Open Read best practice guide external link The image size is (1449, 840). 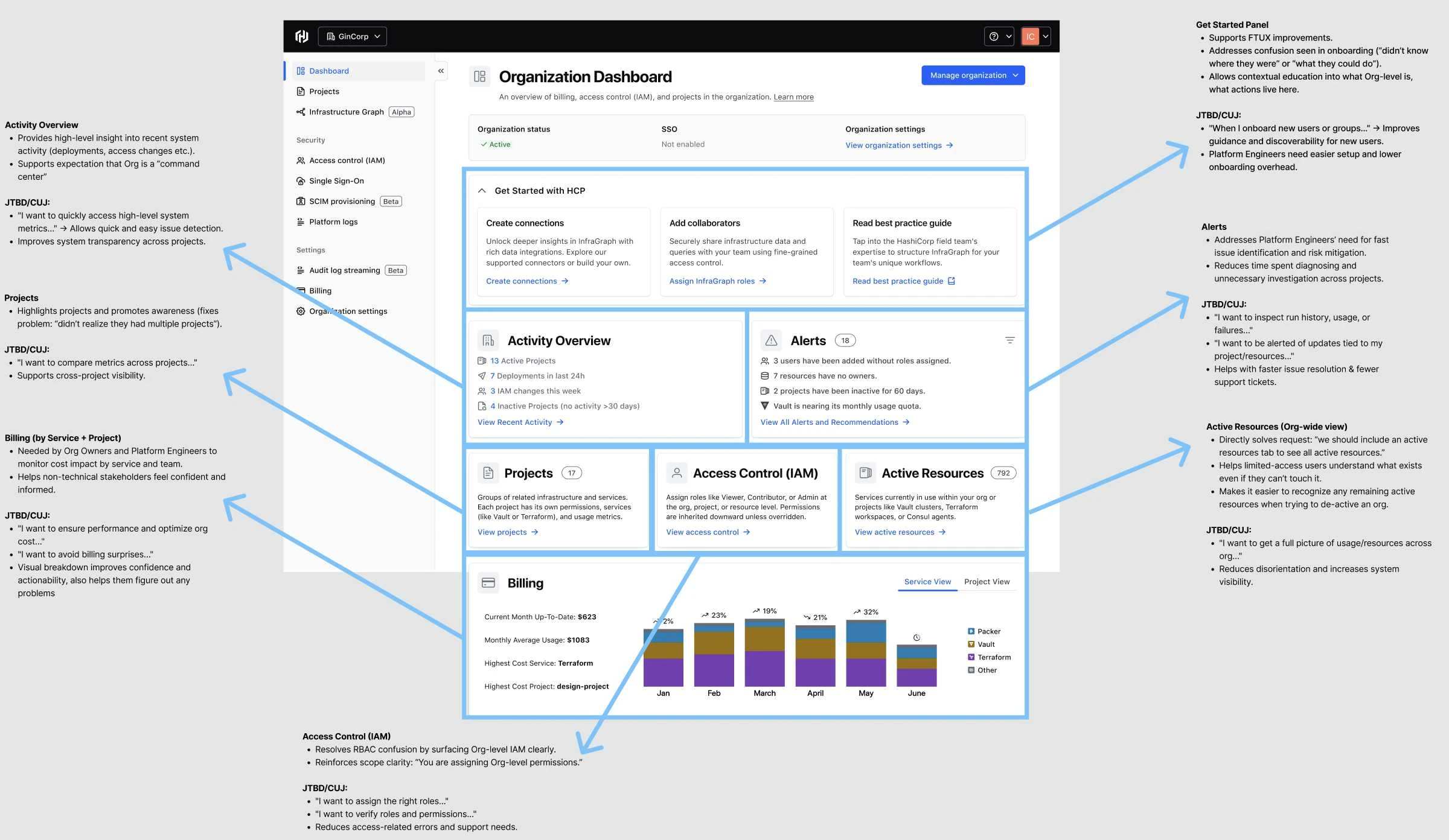click(x=904, y=281)
